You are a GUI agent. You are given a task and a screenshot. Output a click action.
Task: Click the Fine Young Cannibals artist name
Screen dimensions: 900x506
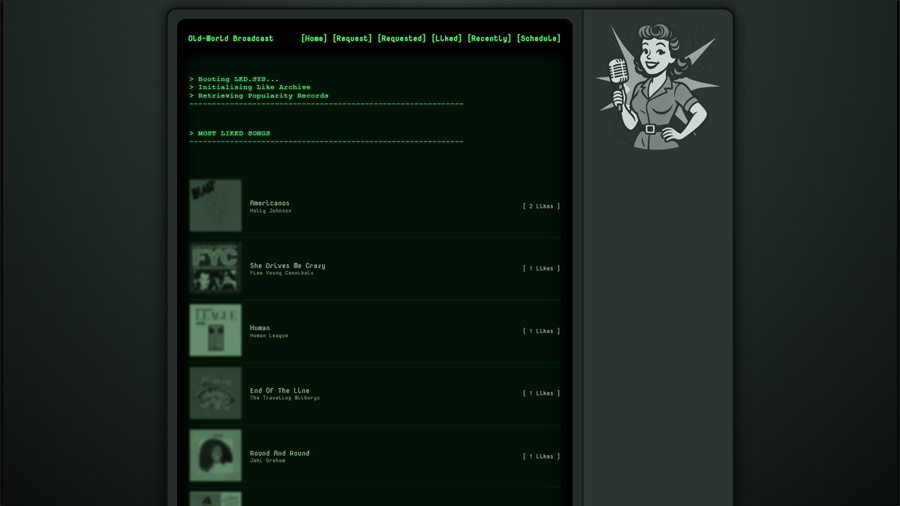(282, 273)
